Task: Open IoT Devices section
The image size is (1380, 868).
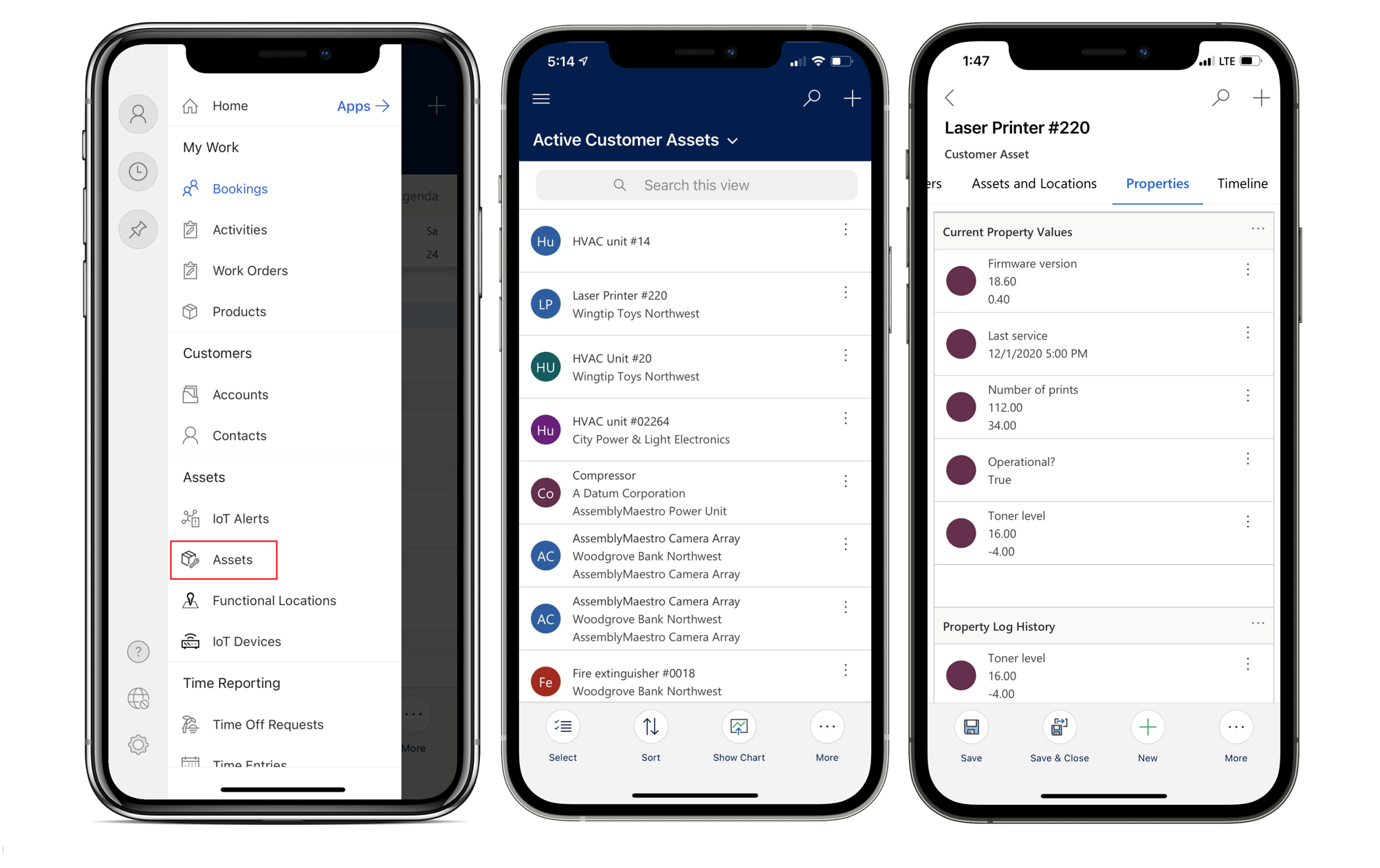Action: point(248,640)
